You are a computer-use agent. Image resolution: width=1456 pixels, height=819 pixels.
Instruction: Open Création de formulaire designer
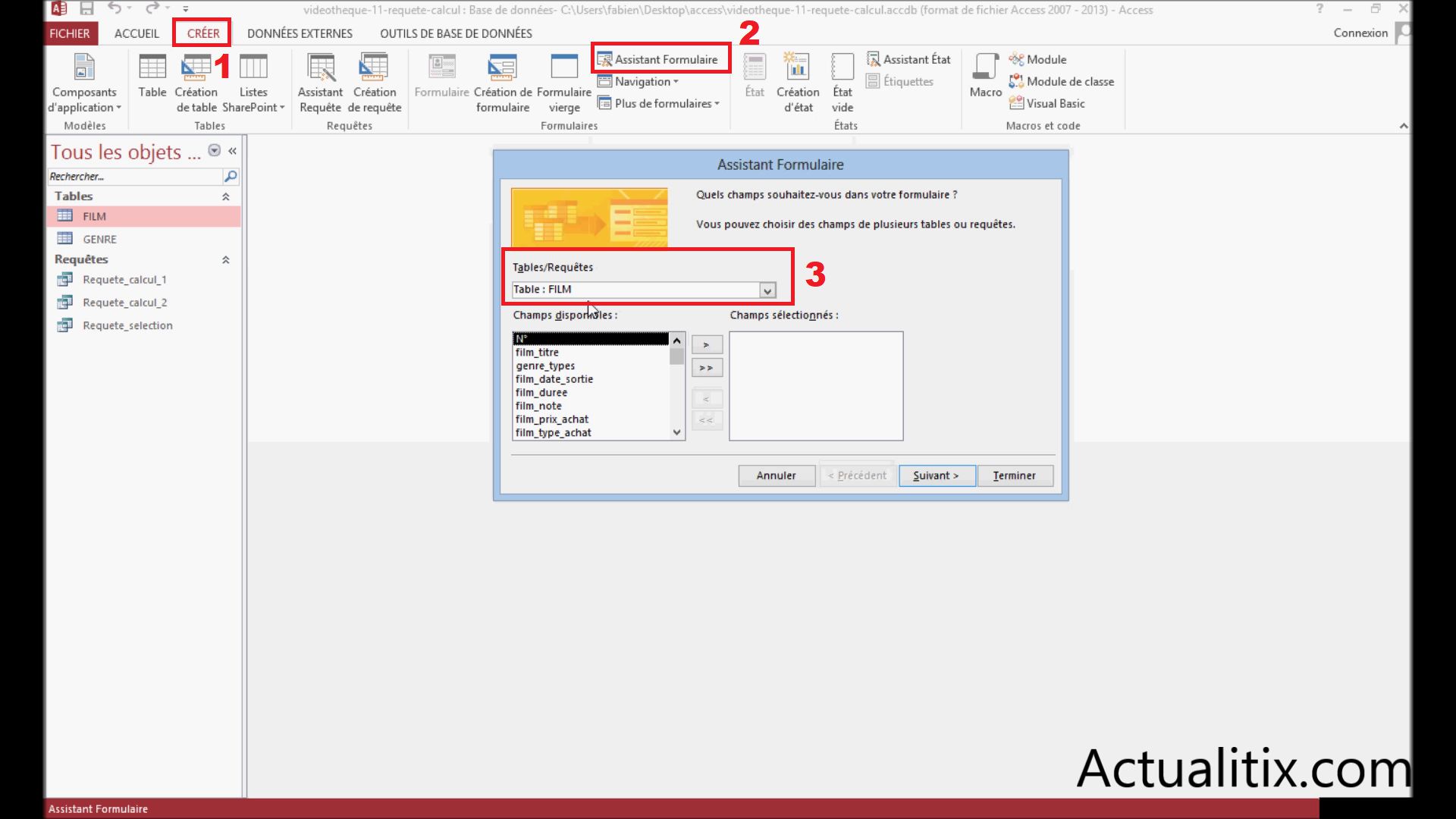pyautogui.click(x=503, y=83)
